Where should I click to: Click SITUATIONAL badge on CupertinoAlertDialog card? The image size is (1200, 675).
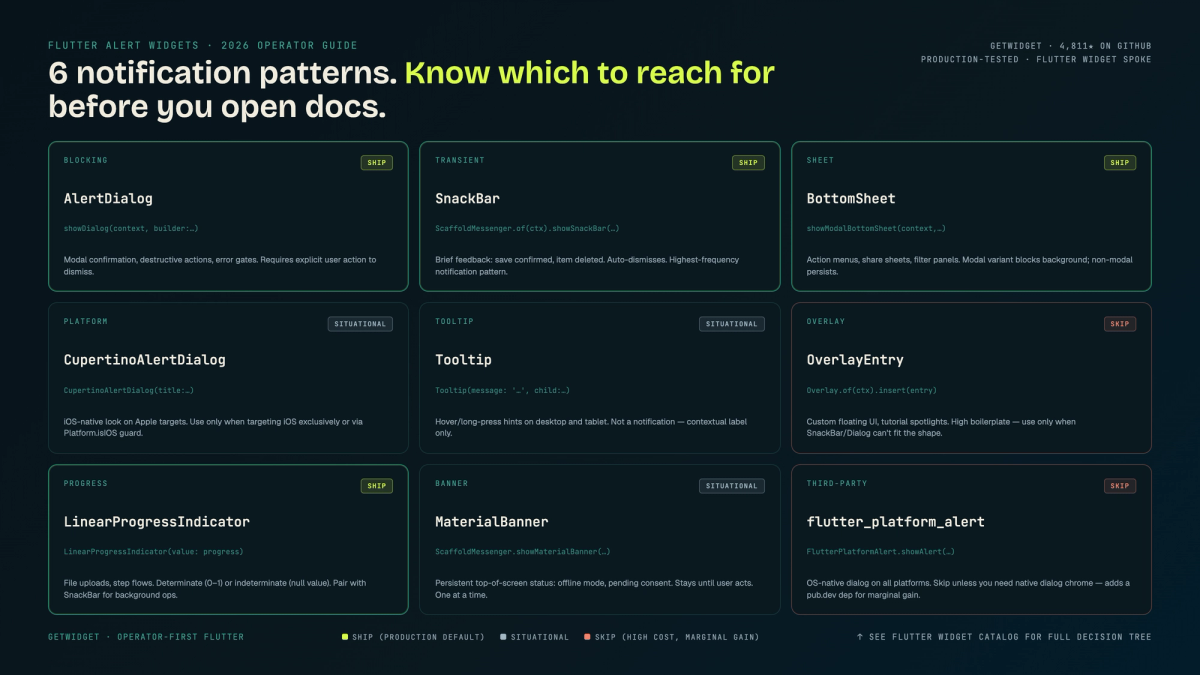tap(360, 324)
